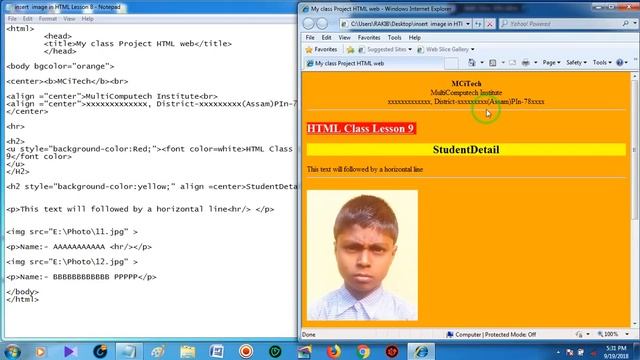Open the Edit menu in Notepad
The width and height of the screenshot is (640, 360).
(27, 19)
